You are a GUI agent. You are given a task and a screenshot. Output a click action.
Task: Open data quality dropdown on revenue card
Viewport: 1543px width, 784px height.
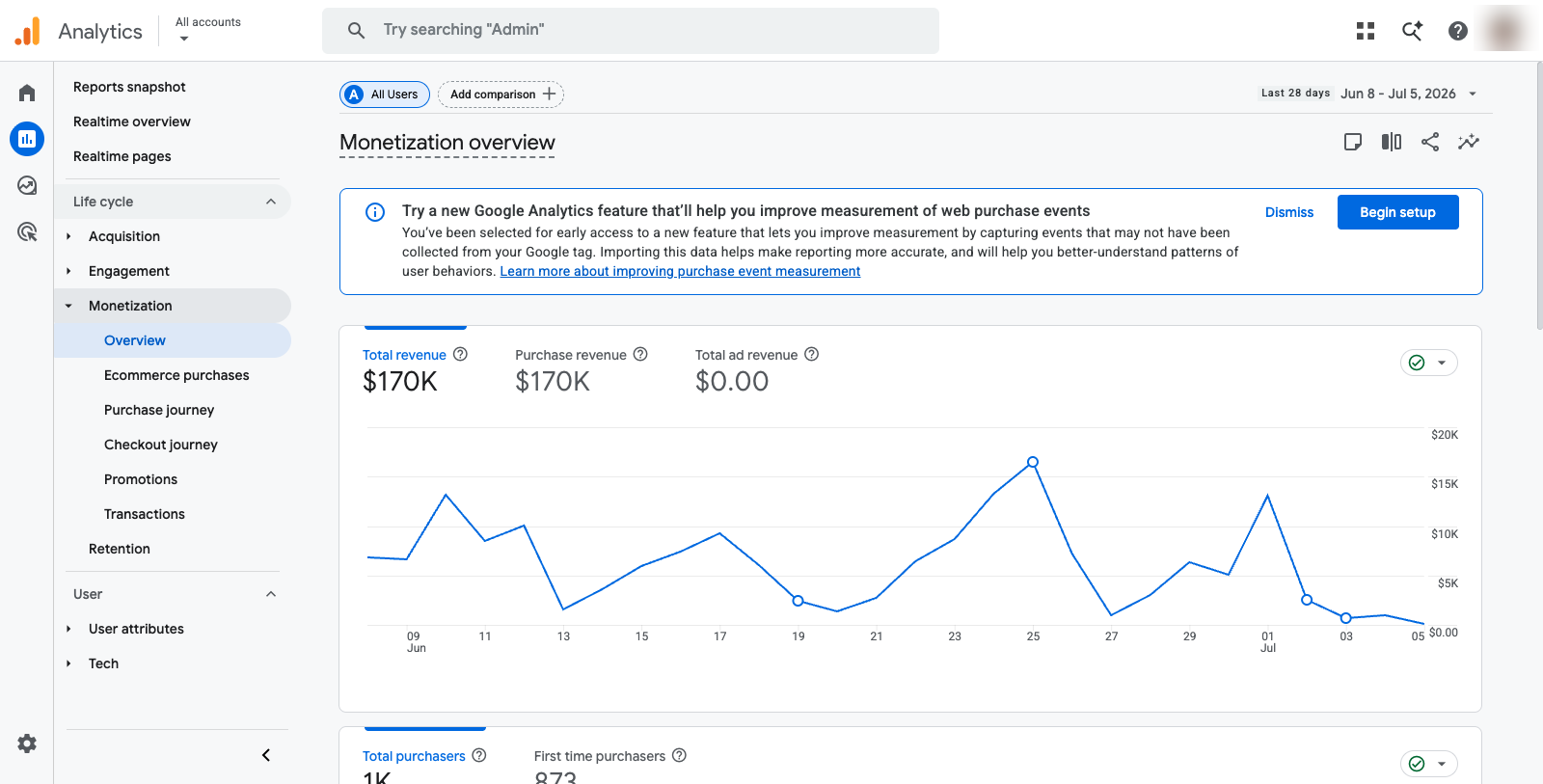1429,363
